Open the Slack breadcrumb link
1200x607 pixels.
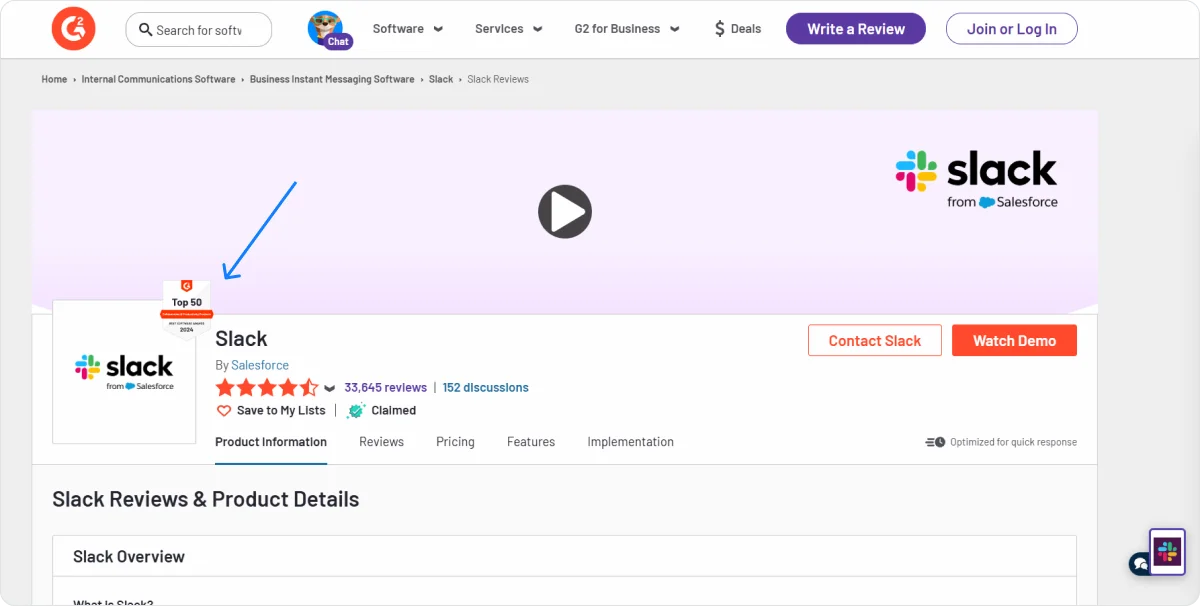441,79
